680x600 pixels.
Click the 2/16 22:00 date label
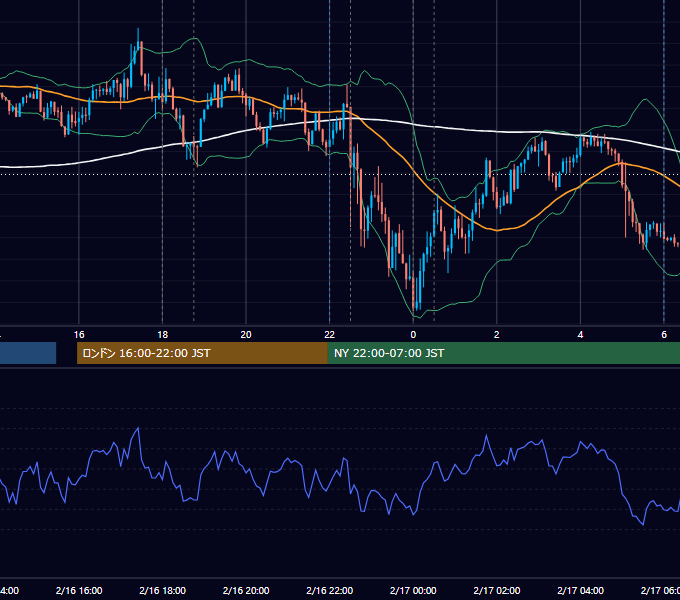click(330, 590)
